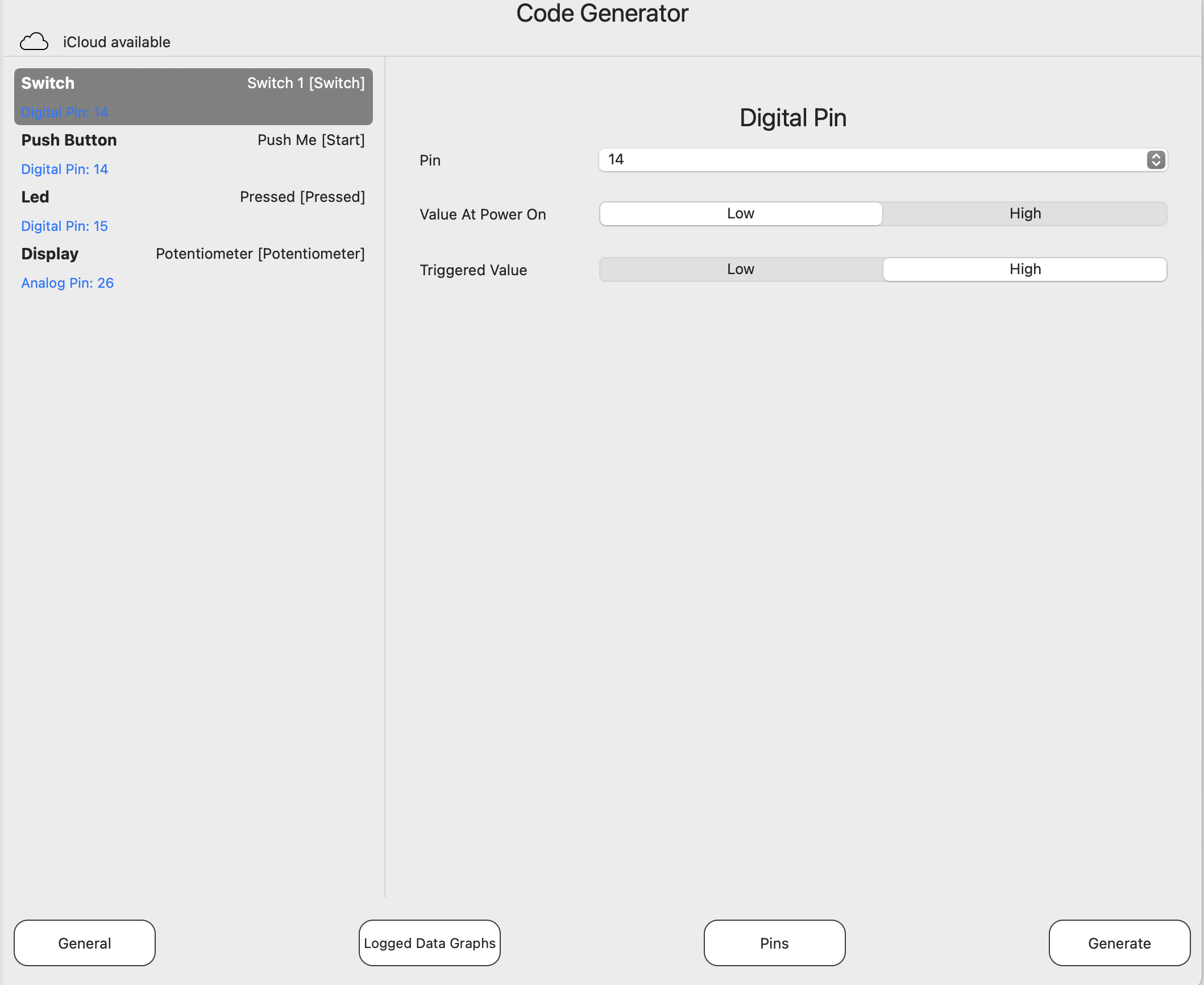Toggle Value At Power On to Low
Image resolution: width=1204 pixels, height=985 pixels.
click(741, 212)
